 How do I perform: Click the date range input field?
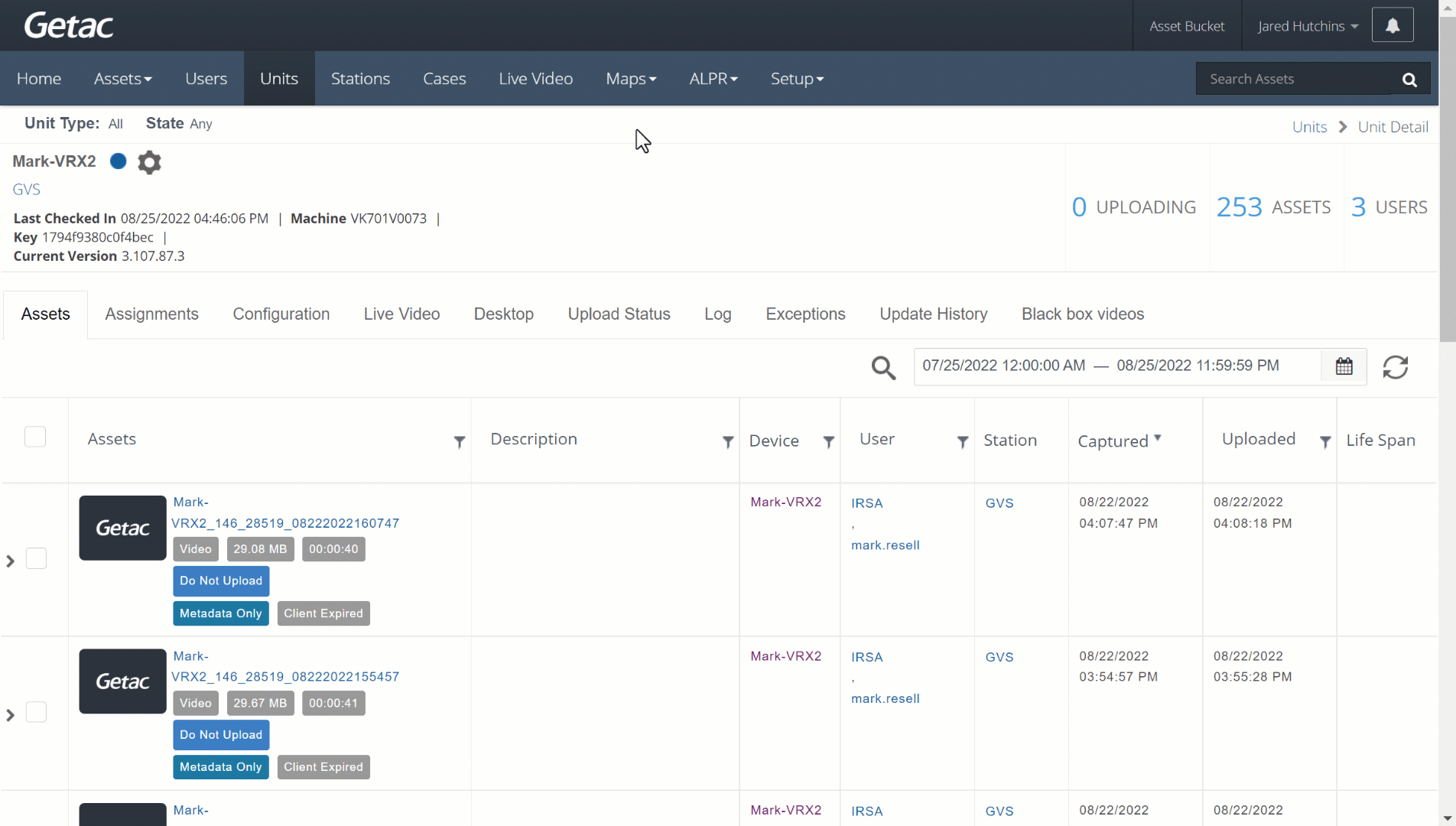[x=1117, y=366]
